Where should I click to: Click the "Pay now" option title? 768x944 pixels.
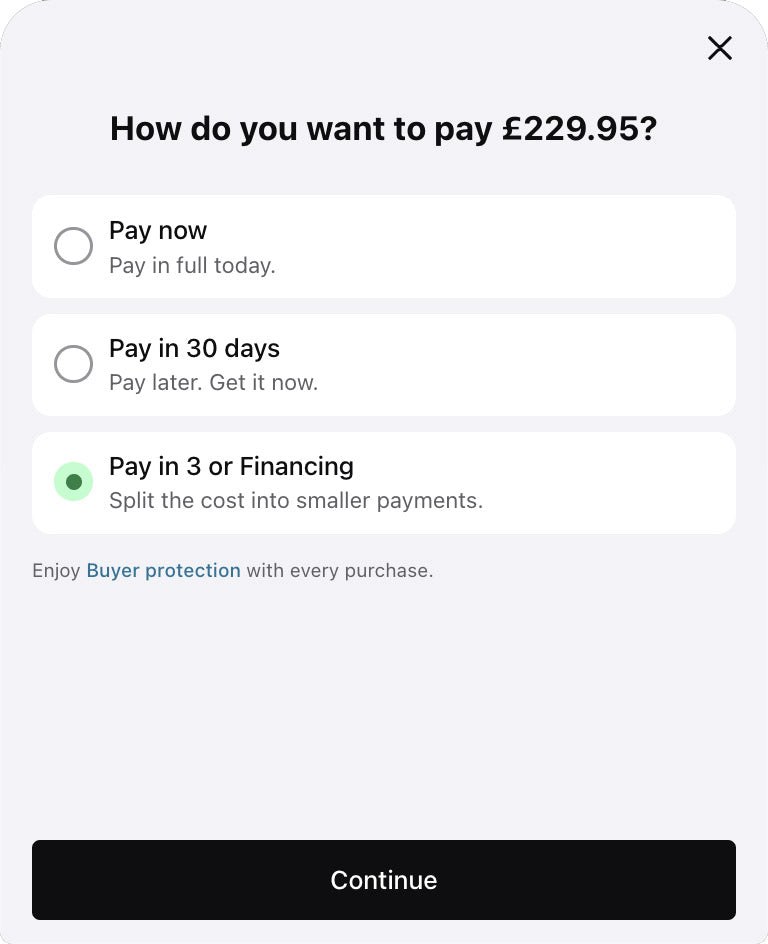click(x=158, y=230)
